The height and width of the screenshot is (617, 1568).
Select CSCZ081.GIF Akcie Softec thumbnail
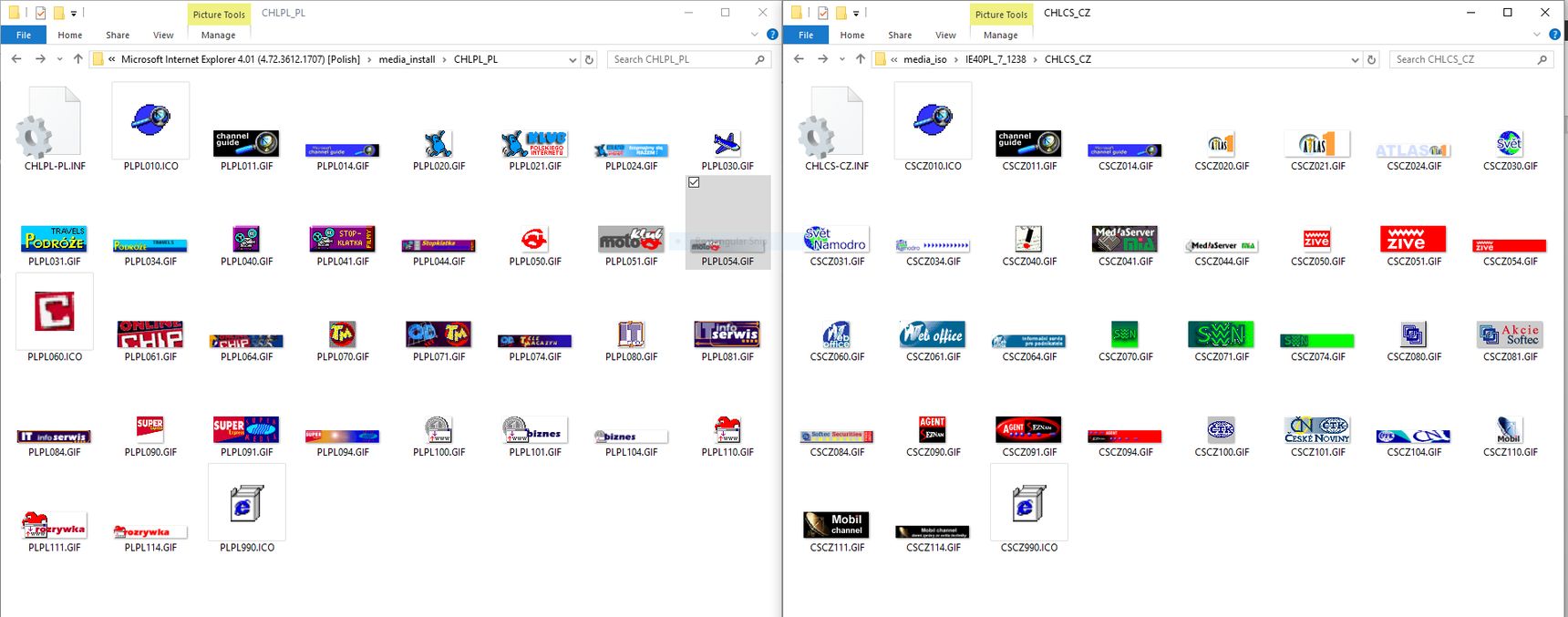click(1510, 334)
